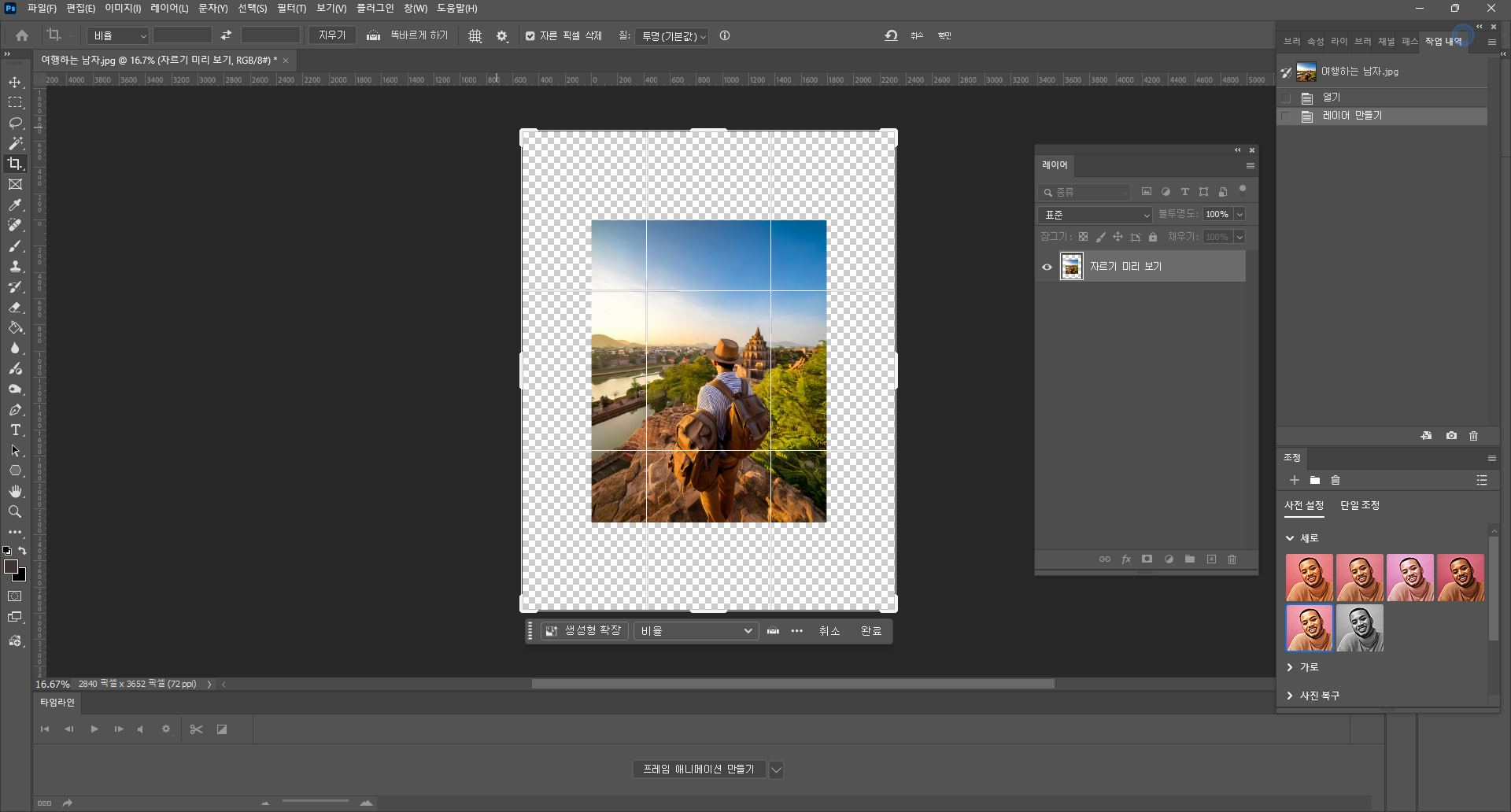Select the Zoom tool
Viewport: 1511px width, 812px height.
[x=15, y=512]
